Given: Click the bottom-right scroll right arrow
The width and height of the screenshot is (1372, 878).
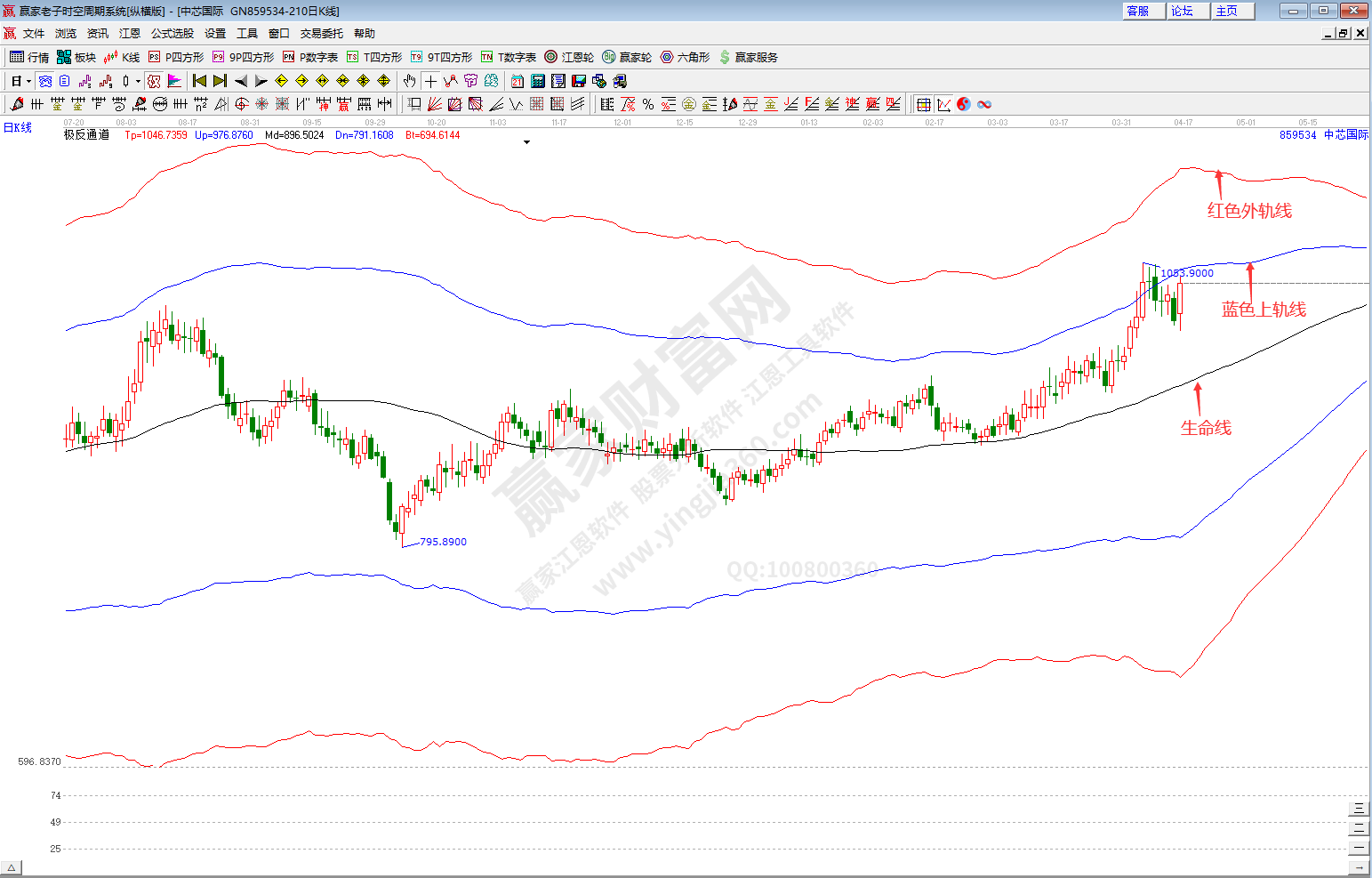Looking at the screenshot, I should click(1359, 868).
